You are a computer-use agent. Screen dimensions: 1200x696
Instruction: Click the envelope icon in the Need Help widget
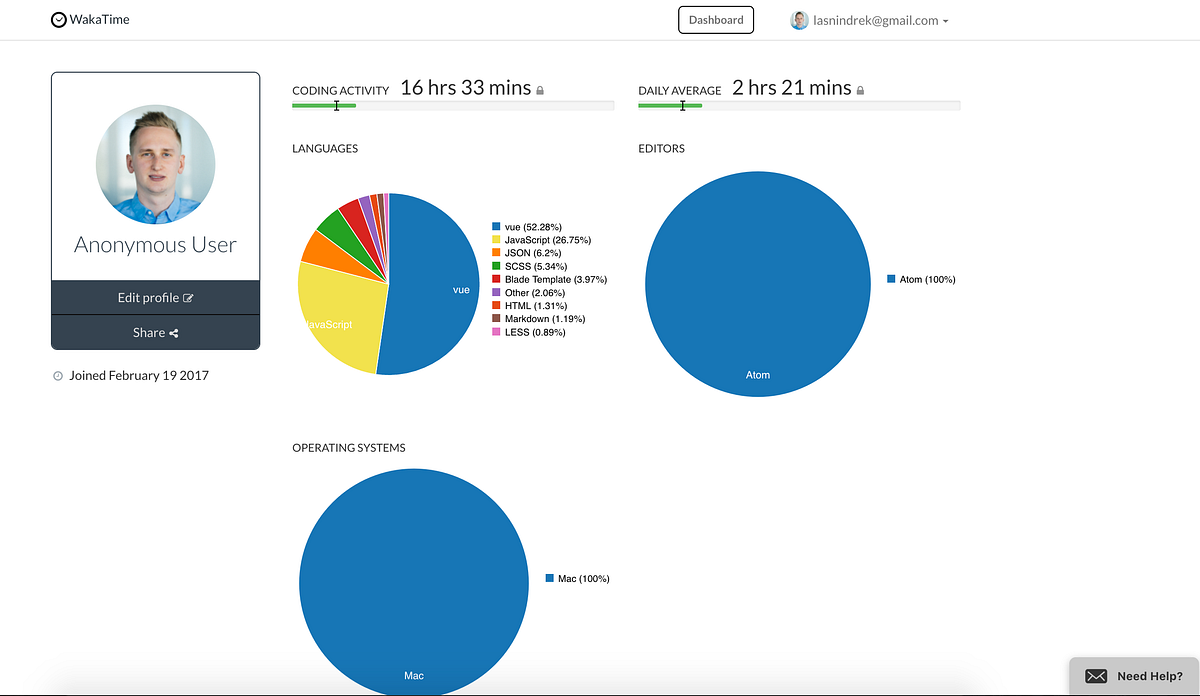[x=1096, y=676]
